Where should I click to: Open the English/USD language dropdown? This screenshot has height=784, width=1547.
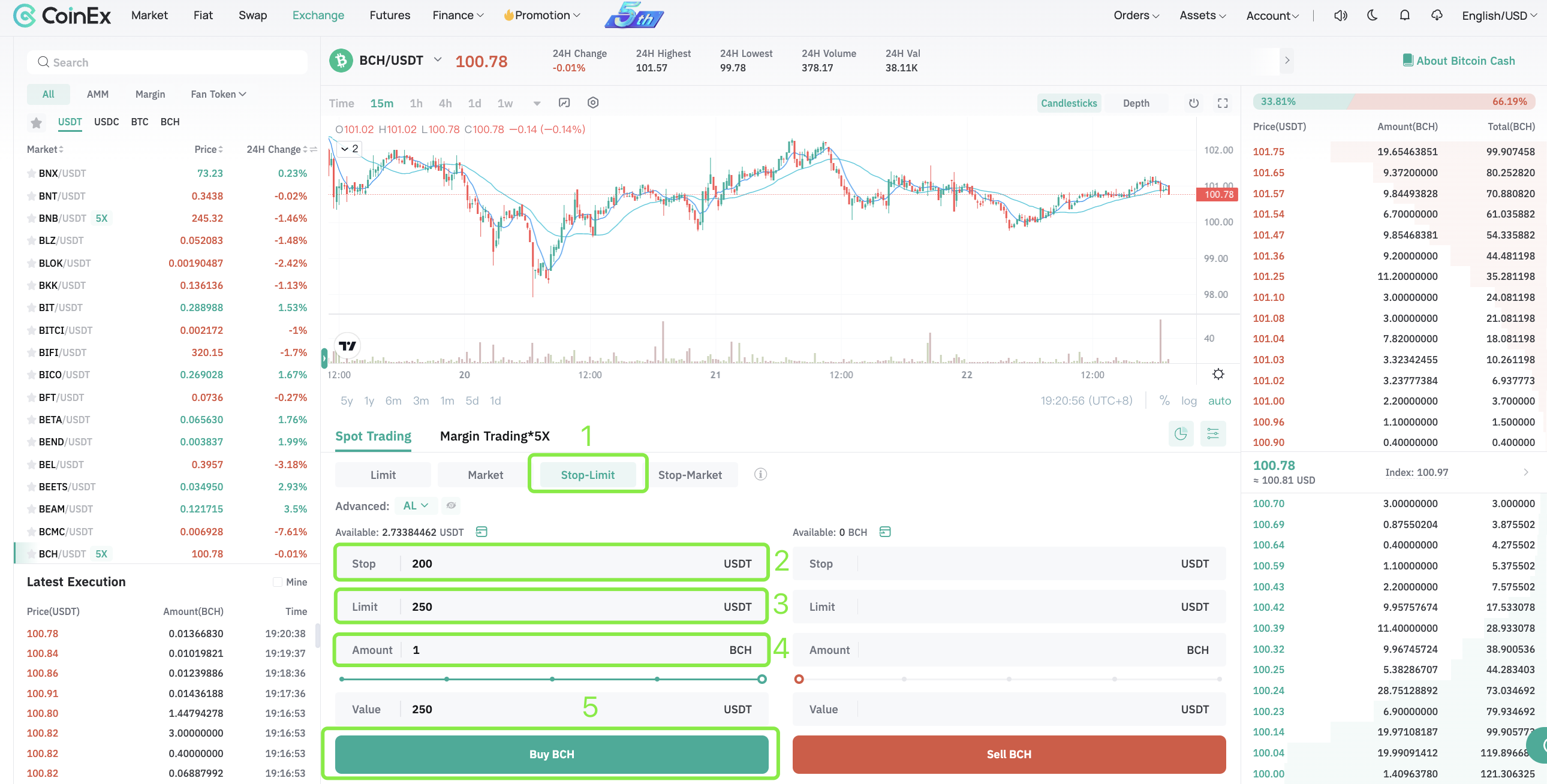tap(1499, 16)
